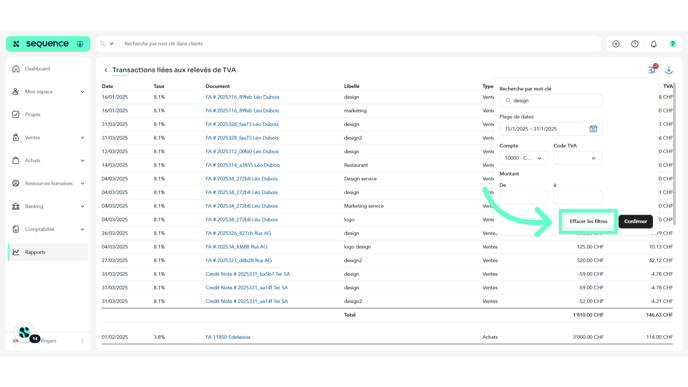The width and height of the screenshot is (688, 387).
Task: Click the Date column header
Action: pos(108,86)
